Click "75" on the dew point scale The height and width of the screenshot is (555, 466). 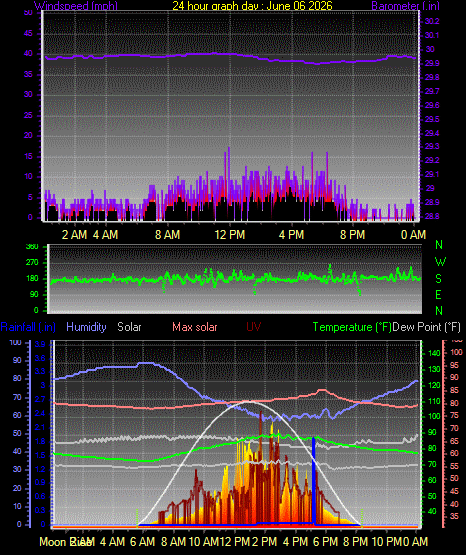[x=454, y=415]
